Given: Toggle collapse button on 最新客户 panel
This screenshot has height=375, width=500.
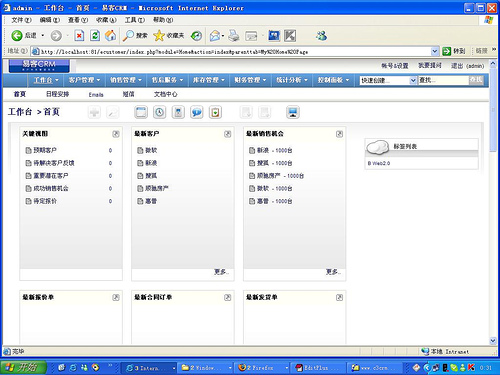Looking at the screenshot, I should click(x=227, y=134).
